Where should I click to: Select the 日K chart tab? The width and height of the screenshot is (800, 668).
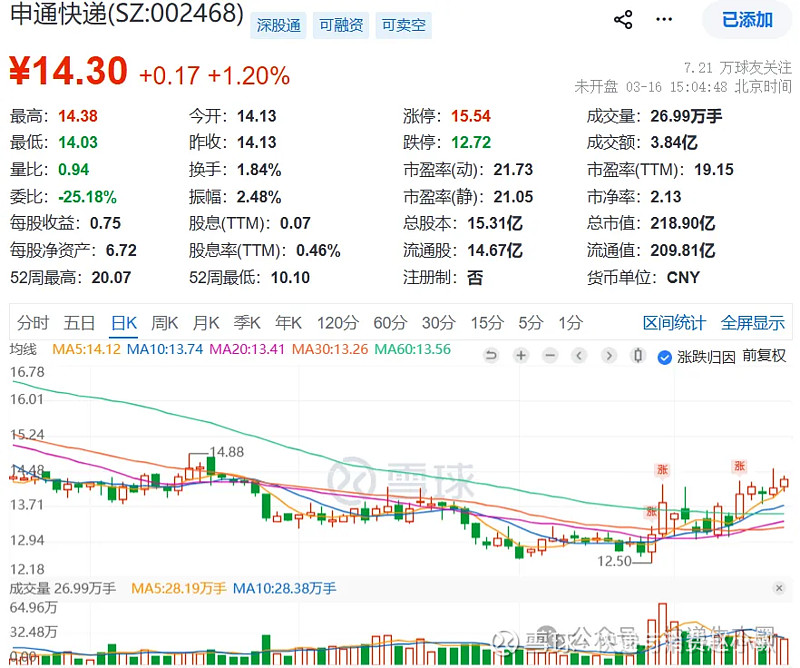coord(124,323)
